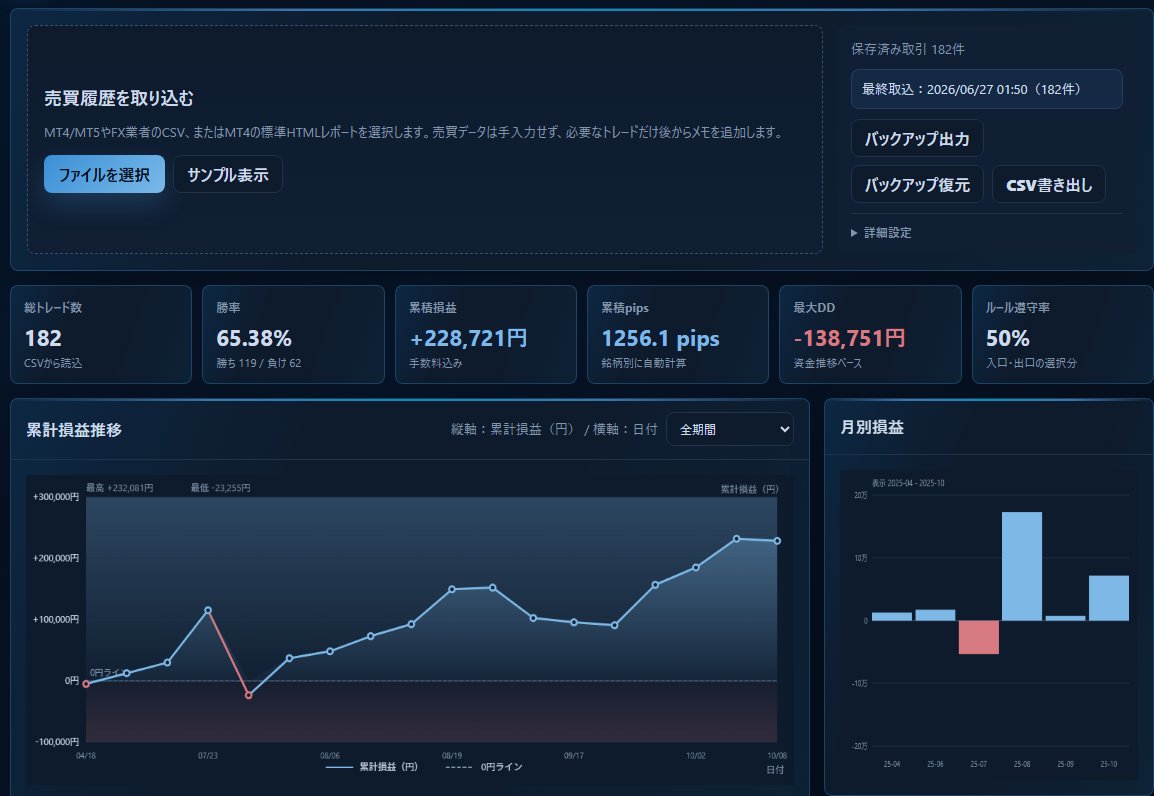
Task: Click the 勝ち 119 / 負け 62 text
Action: [258, 363]
